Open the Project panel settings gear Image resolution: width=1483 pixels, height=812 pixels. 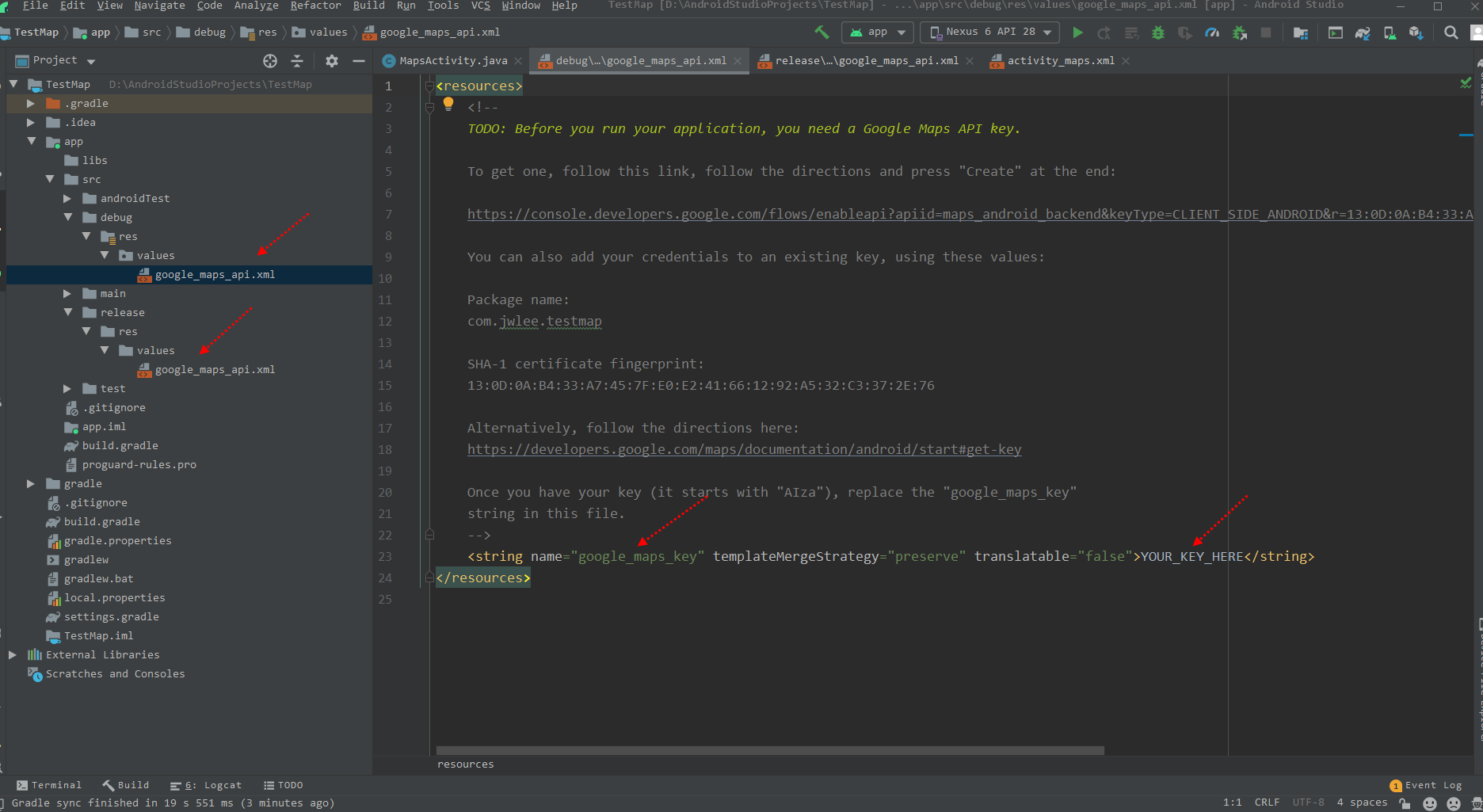coord(332,61)
